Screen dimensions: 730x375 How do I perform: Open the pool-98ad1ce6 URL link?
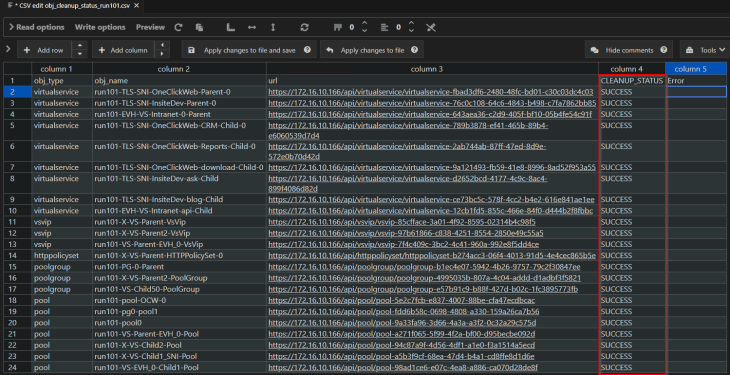point(403,367)
